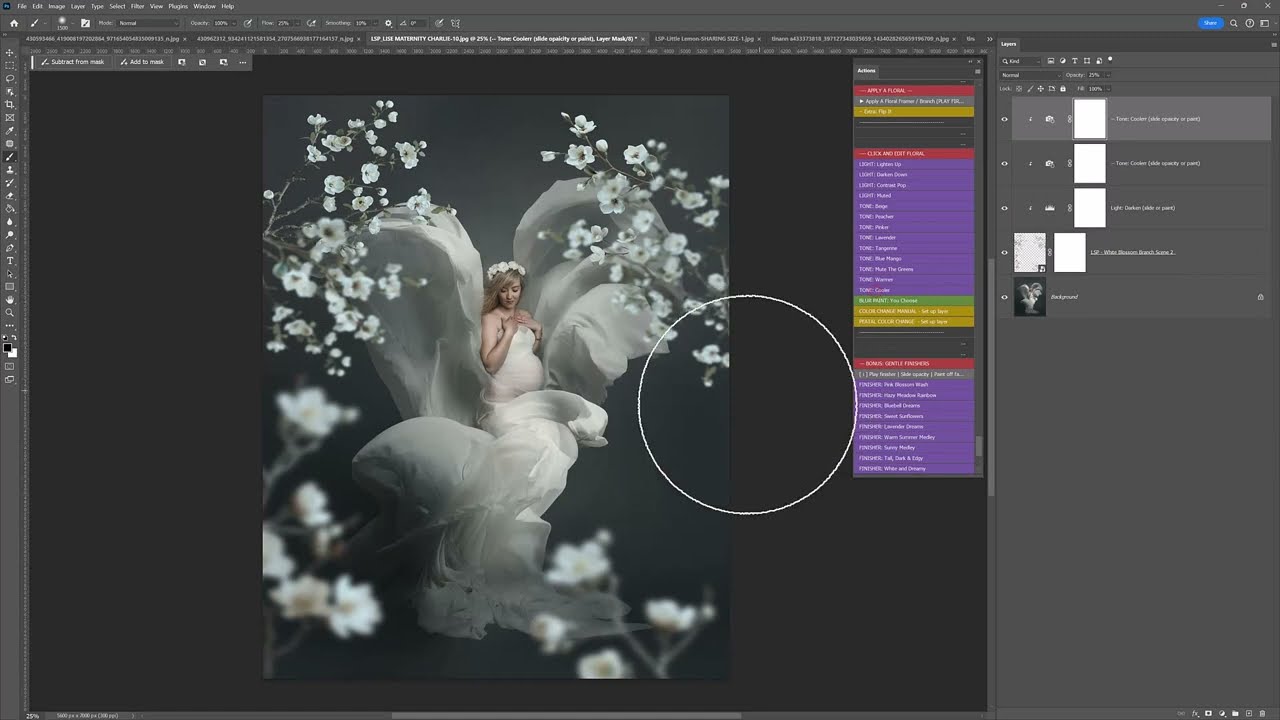Select the Zoom tool in toolbar
The image size is (1280, 720).
[10, 313]
